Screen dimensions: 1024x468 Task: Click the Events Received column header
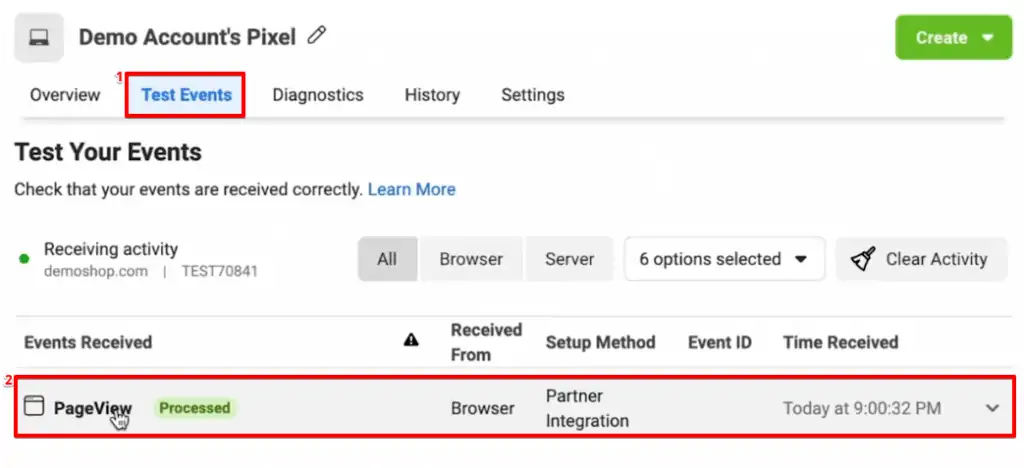point(88,342)
